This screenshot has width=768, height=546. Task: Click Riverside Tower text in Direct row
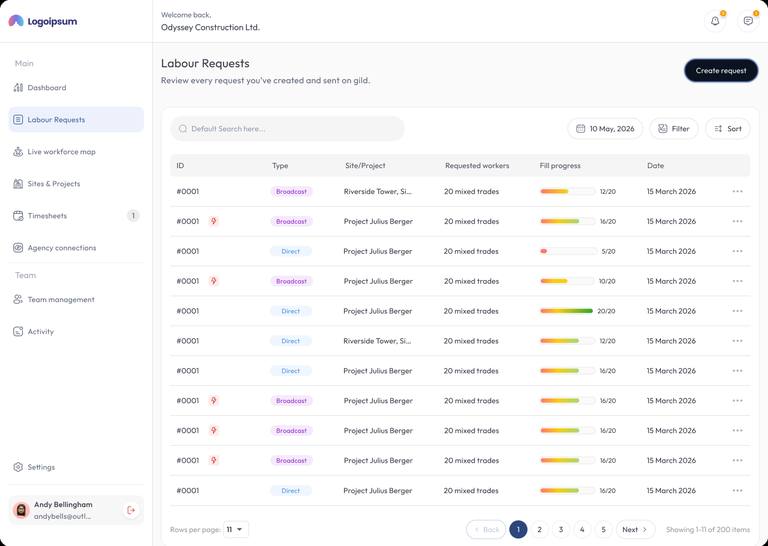[377, 341]
